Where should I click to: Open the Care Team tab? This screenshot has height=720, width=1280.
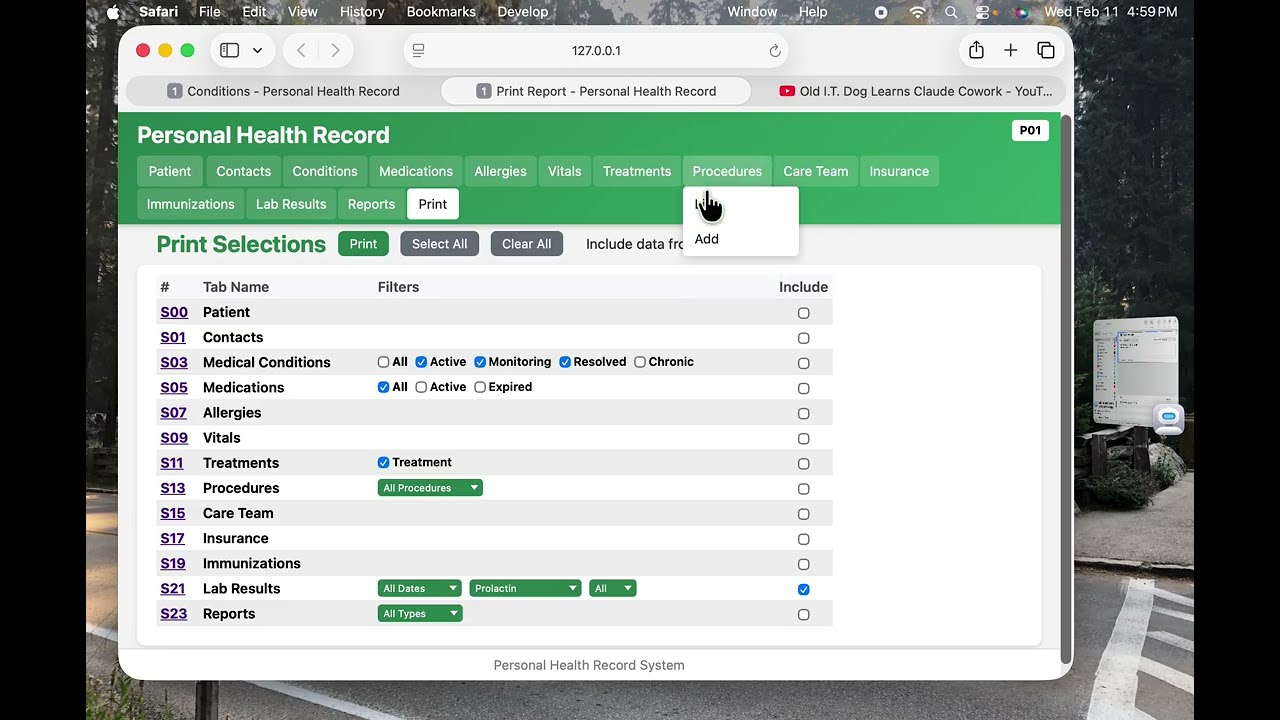pos(816,171)
